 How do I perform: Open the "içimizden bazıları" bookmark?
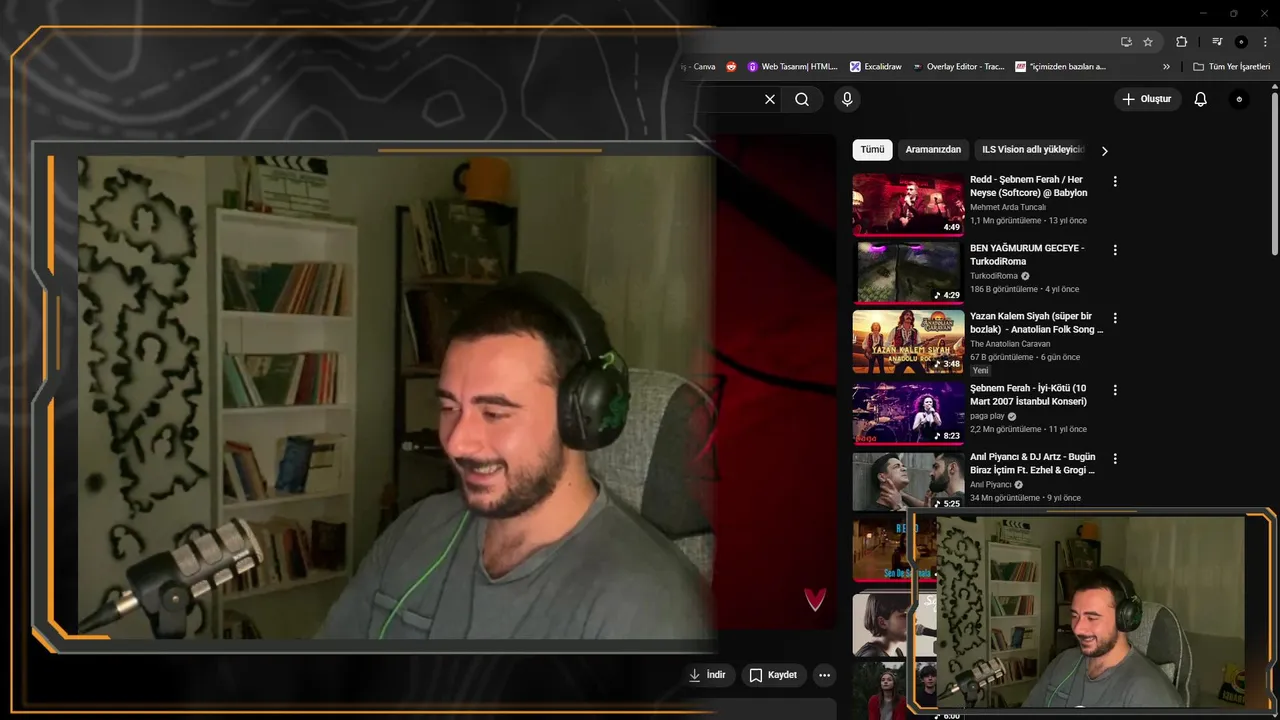click(1061, 67)
